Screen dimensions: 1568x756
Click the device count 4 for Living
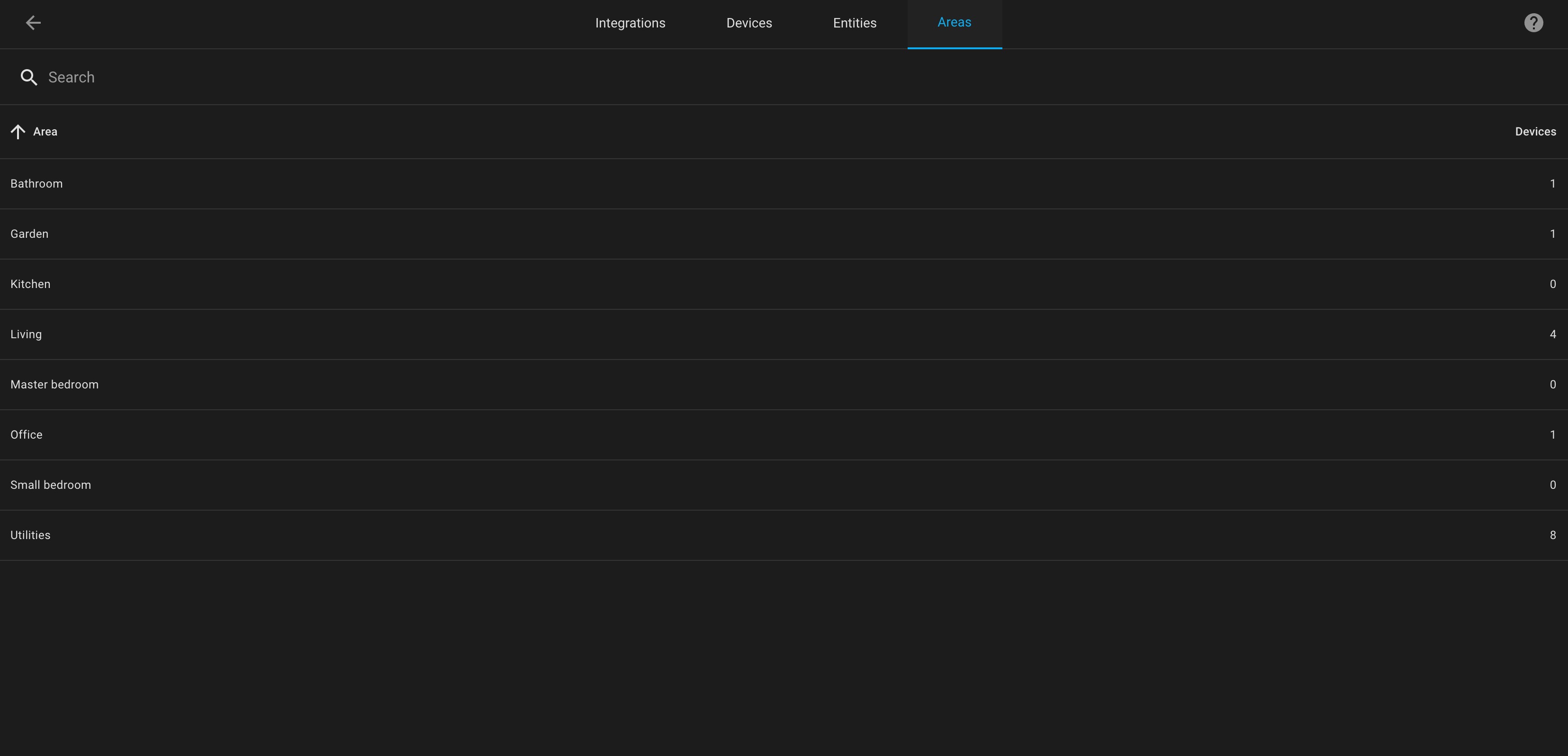pos(1553,335)
